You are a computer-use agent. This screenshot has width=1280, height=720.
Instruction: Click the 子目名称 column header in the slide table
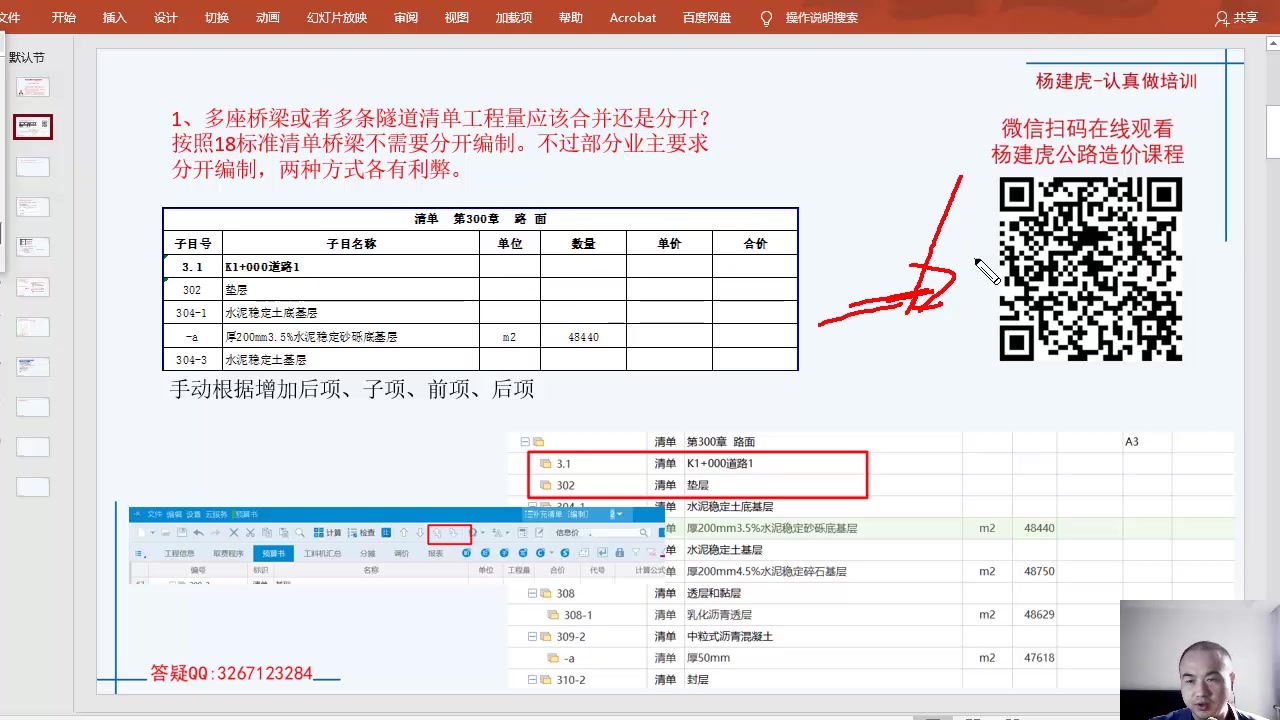(351, 243)
